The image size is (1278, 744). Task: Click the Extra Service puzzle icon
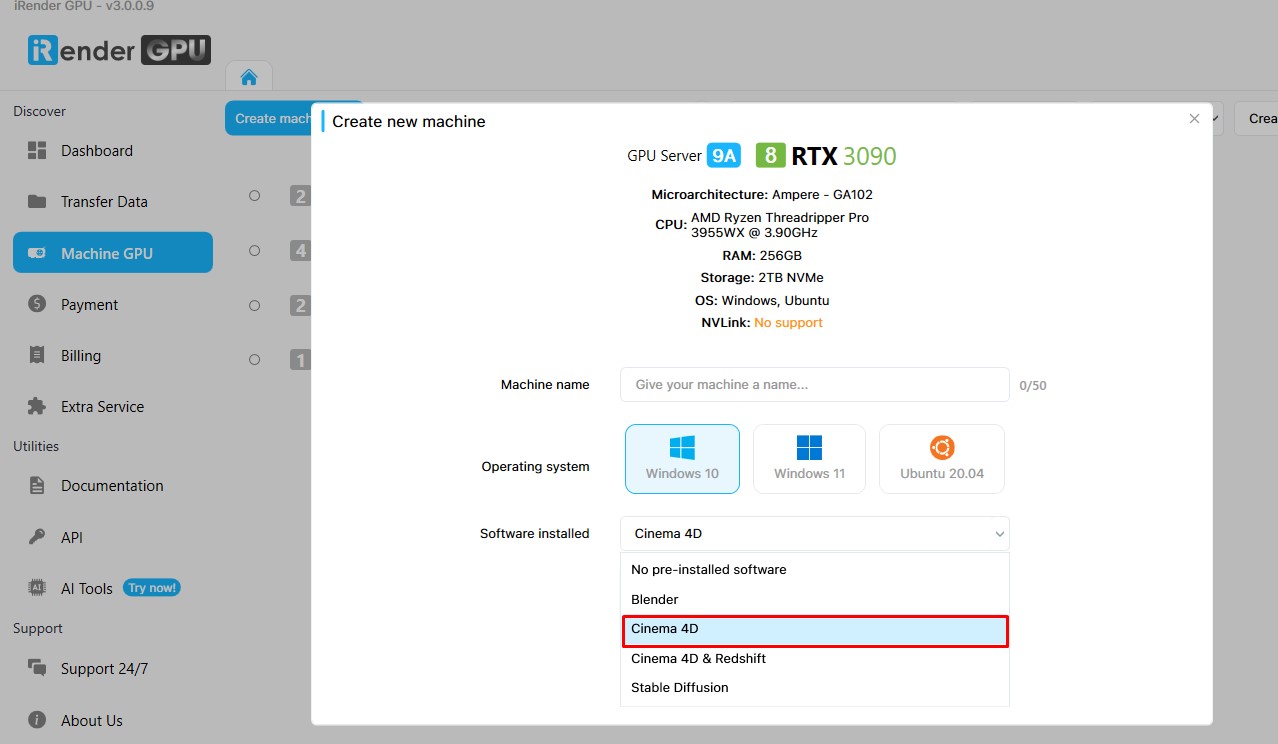37,406
